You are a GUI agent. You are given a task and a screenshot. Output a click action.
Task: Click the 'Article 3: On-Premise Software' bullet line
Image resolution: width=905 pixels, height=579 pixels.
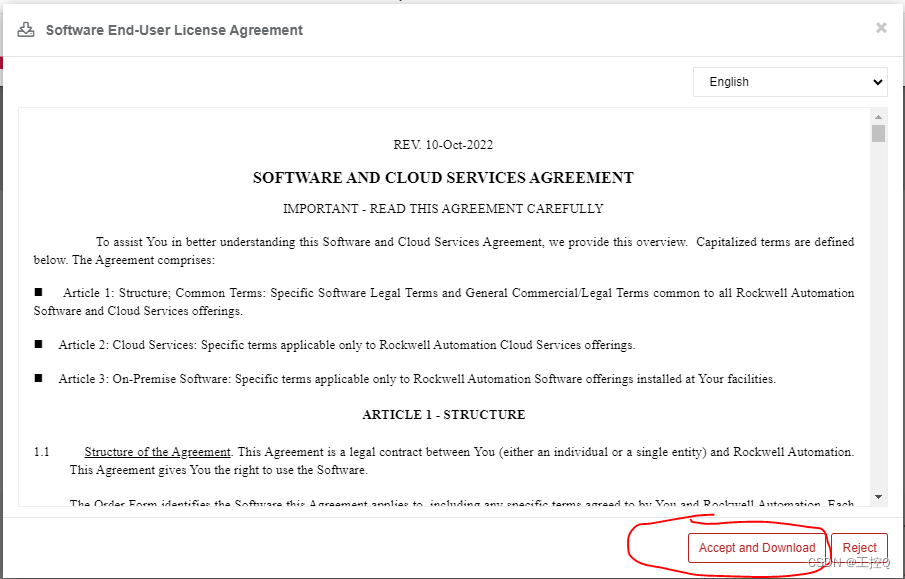405,379
